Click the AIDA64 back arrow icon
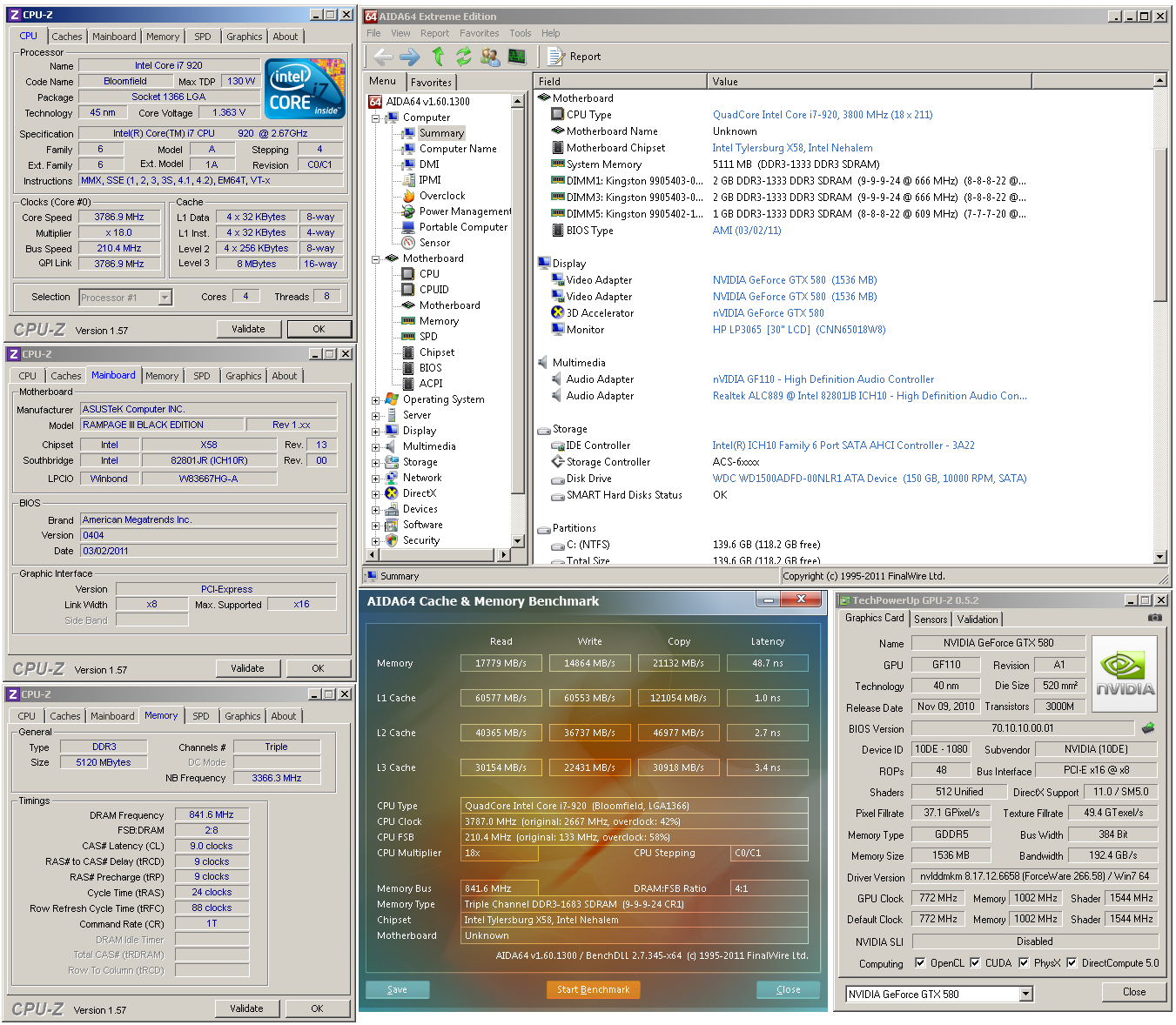Viewport: 1176px width, 1025px height. point(383,57)
